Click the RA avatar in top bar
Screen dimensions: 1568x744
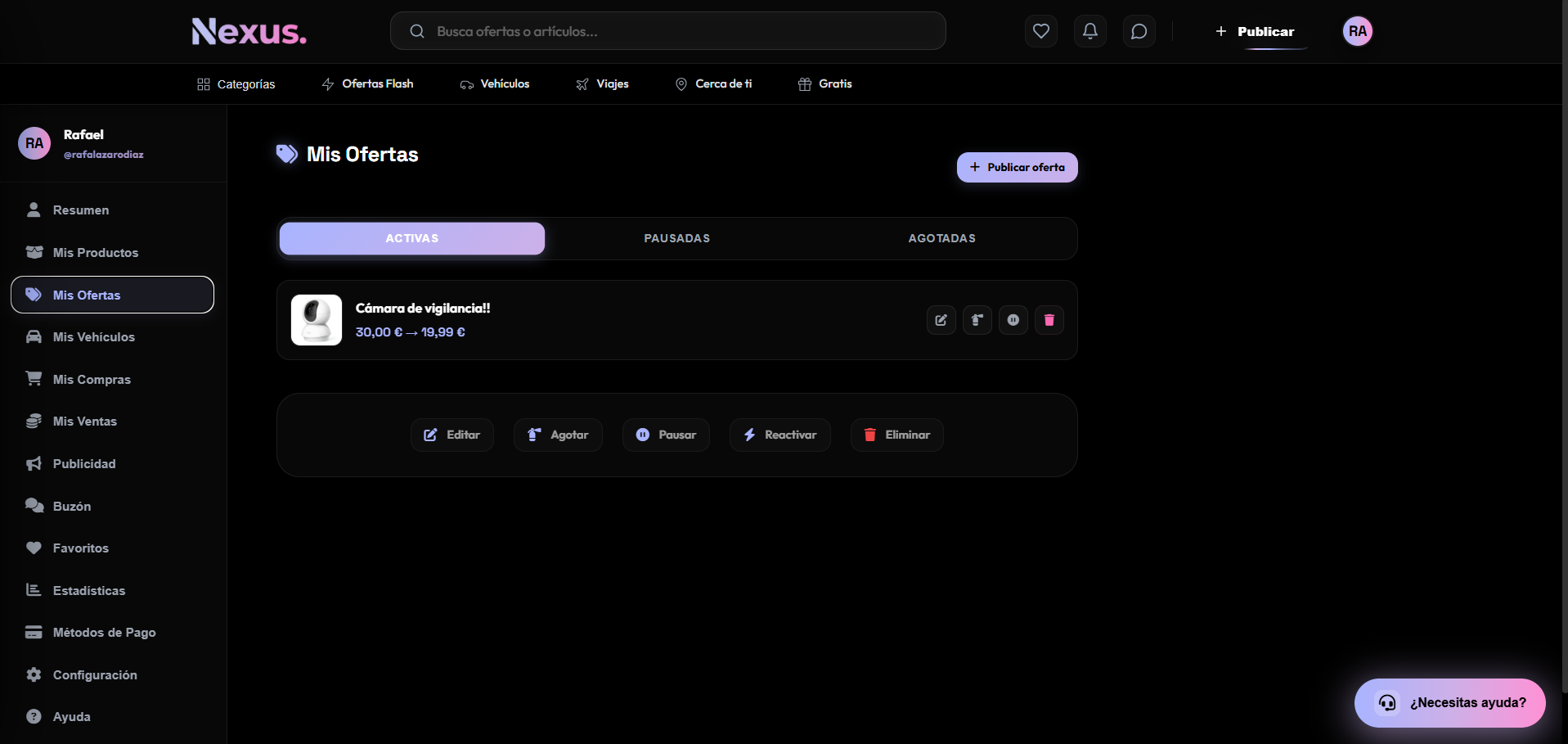[x=1358, y=31]
